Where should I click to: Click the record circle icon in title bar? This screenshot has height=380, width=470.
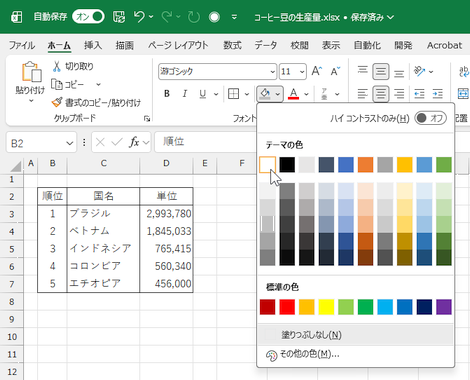(214, 17)
